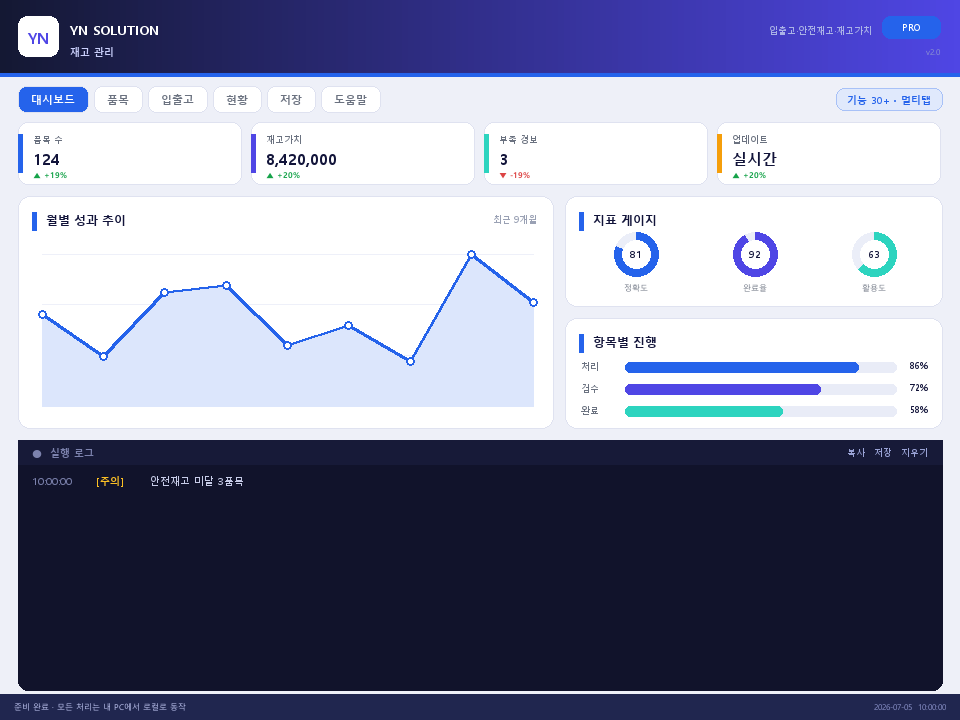Click the 실행 로그 status dot

point(37,454)
